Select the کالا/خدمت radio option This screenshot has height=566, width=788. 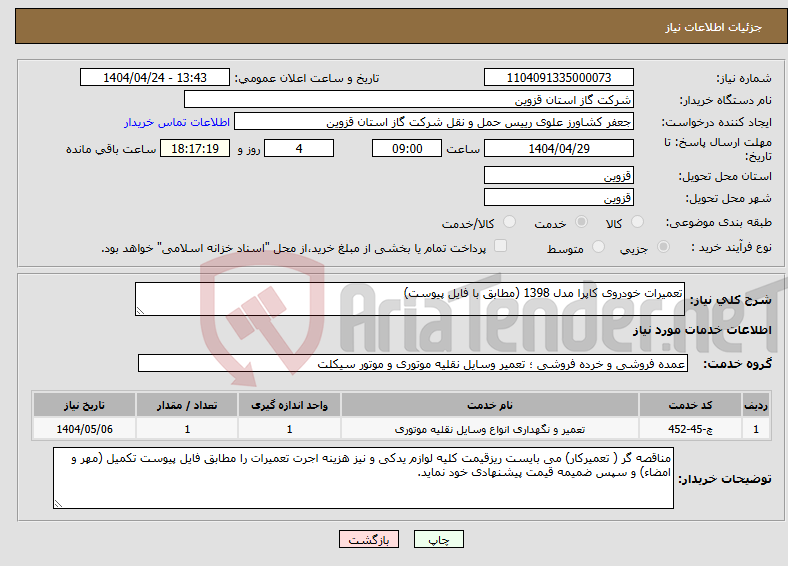coord(509,222)
